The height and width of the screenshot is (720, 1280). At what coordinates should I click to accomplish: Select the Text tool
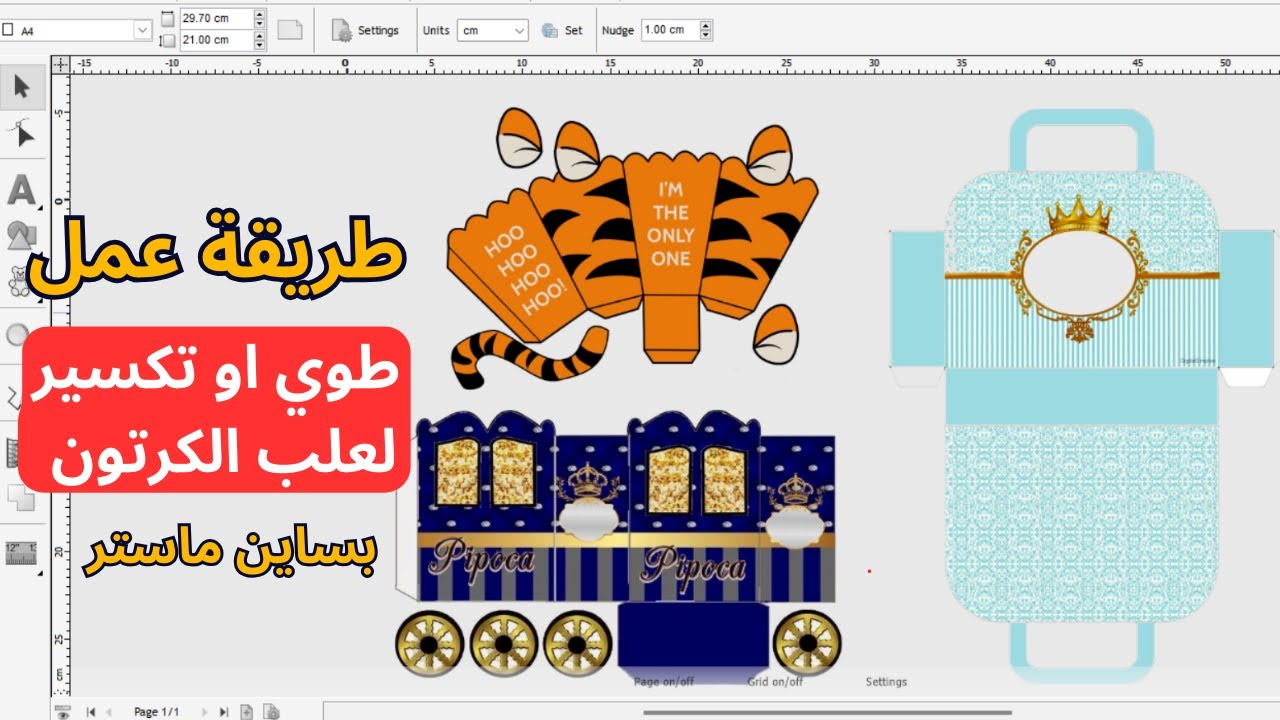click(x=22, y=188)
